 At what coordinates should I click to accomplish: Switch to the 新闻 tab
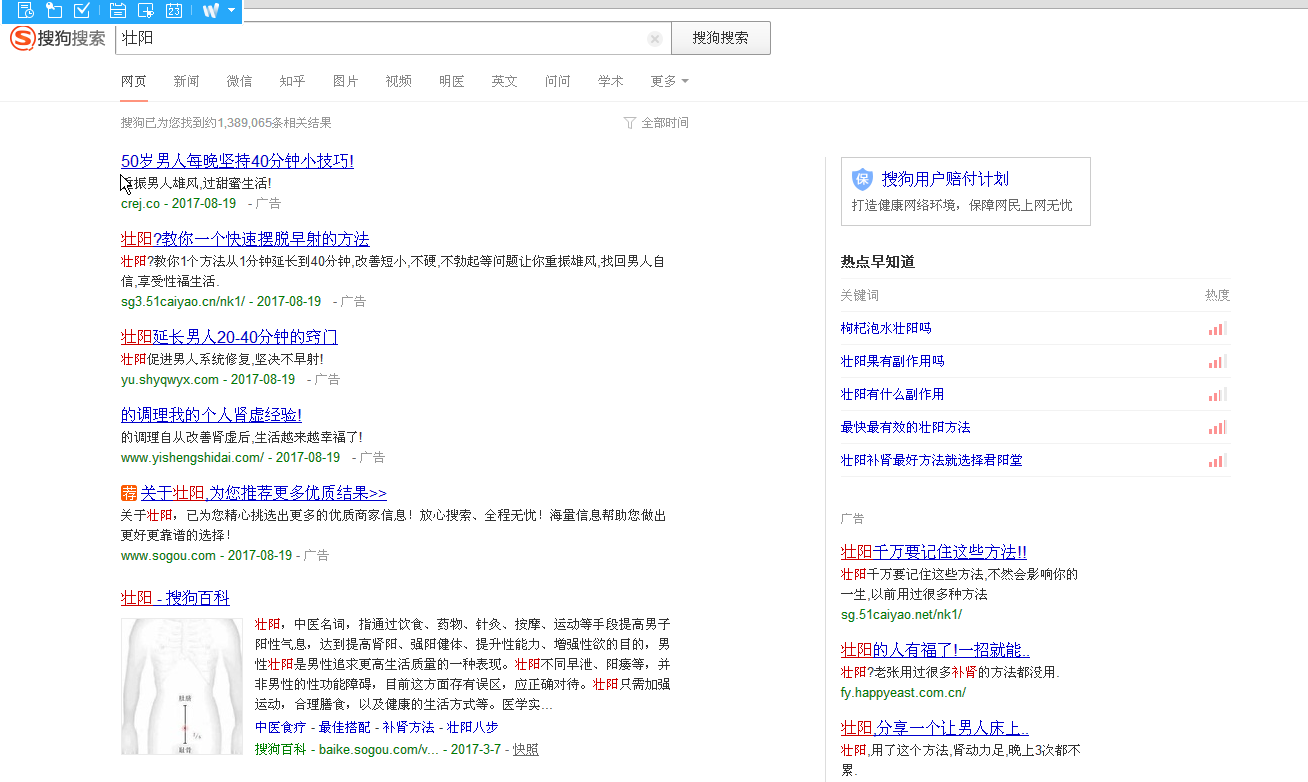coord(186,81)
